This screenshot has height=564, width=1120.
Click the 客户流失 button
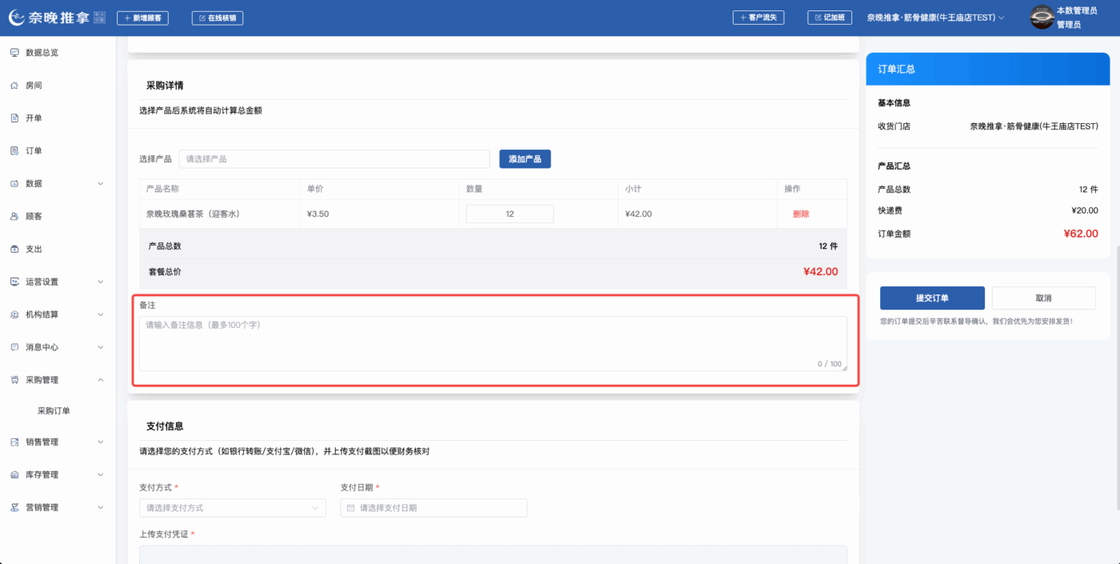pos(759,18)
